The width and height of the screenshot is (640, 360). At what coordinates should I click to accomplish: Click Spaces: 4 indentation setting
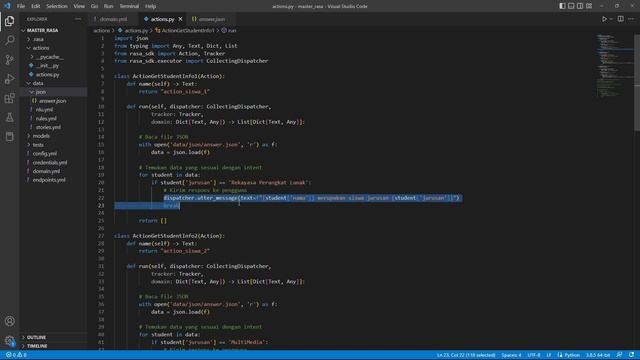pyautogui.click(x=511, y=355)
